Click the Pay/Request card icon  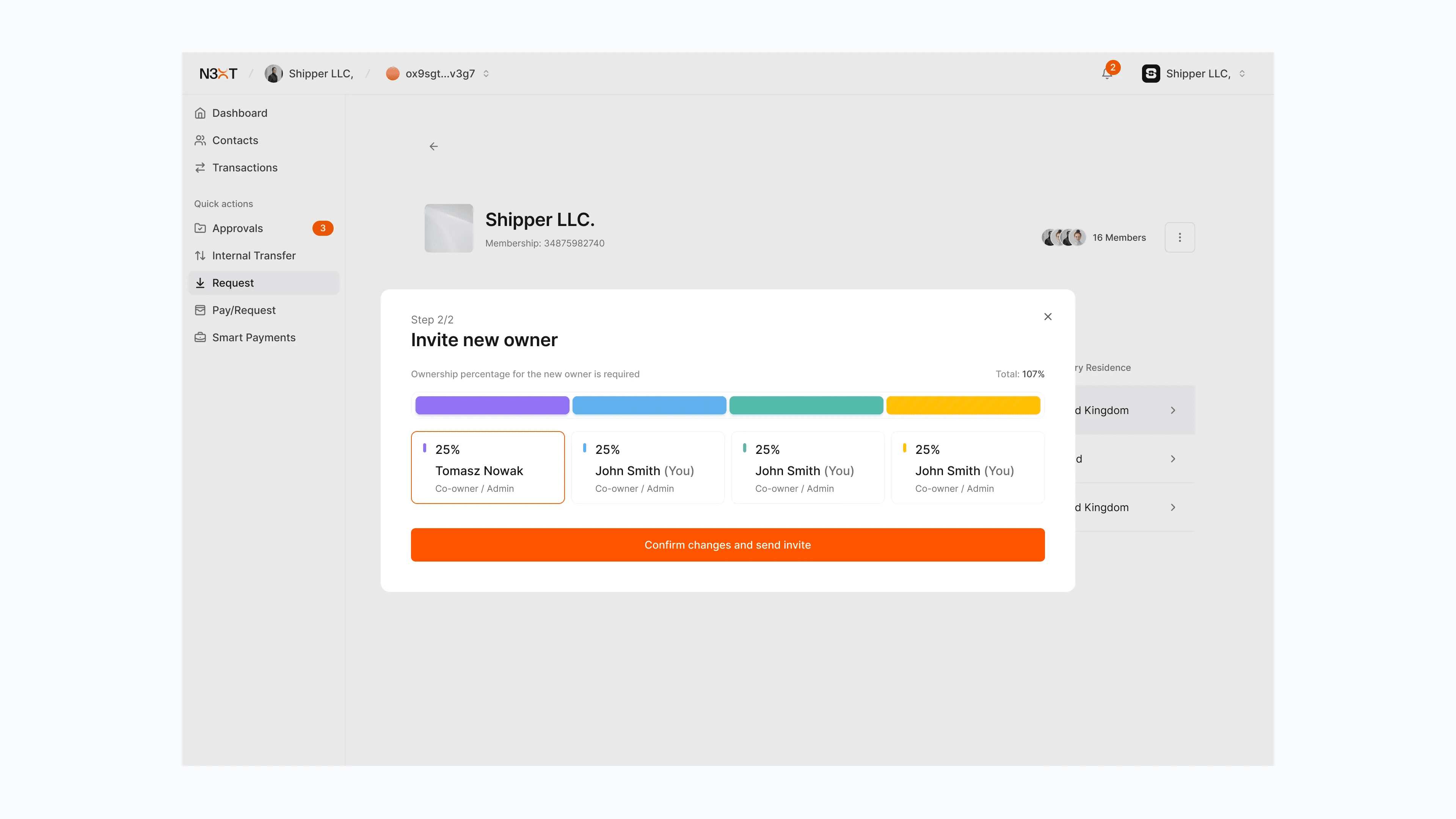click(200, 310)
